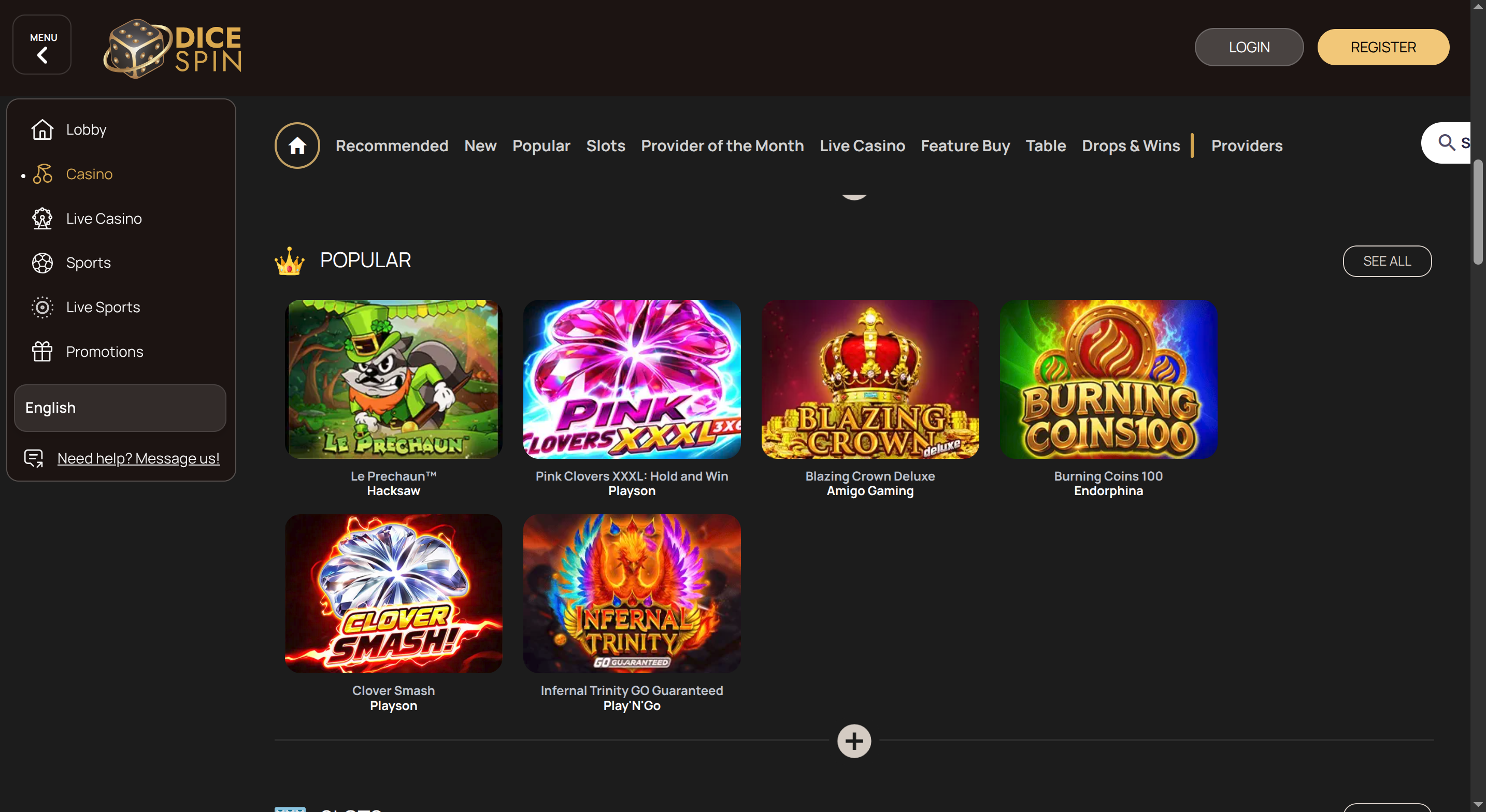Click the Live Sports target icon
This screenshot has width=1486, height=812.
point(42,308)
